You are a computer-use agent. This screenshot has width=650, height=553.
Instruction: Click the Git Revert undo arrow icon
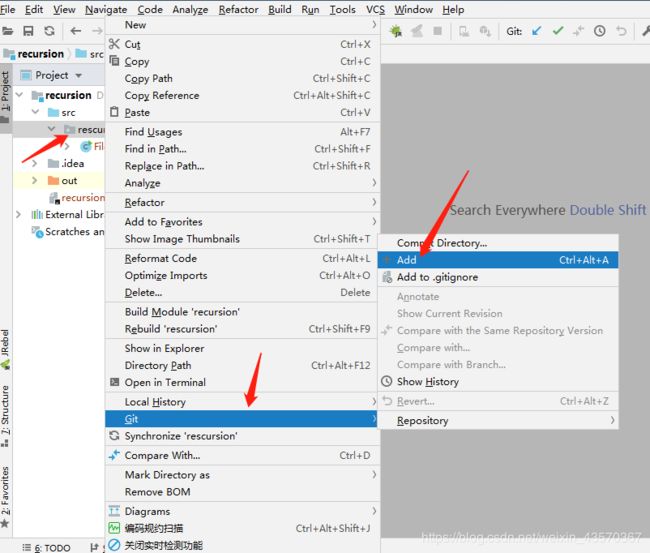621,31
